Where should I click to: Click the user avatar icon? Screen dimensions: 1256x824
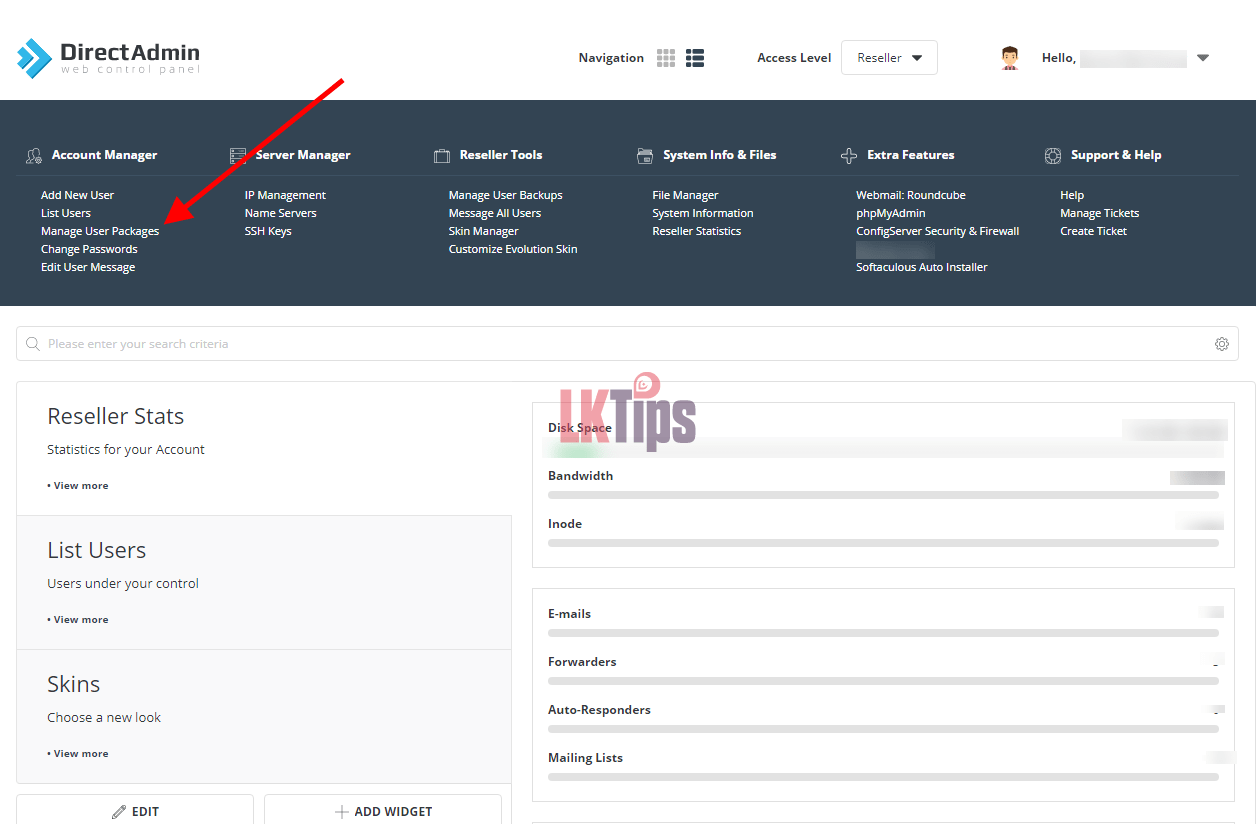1010,58
